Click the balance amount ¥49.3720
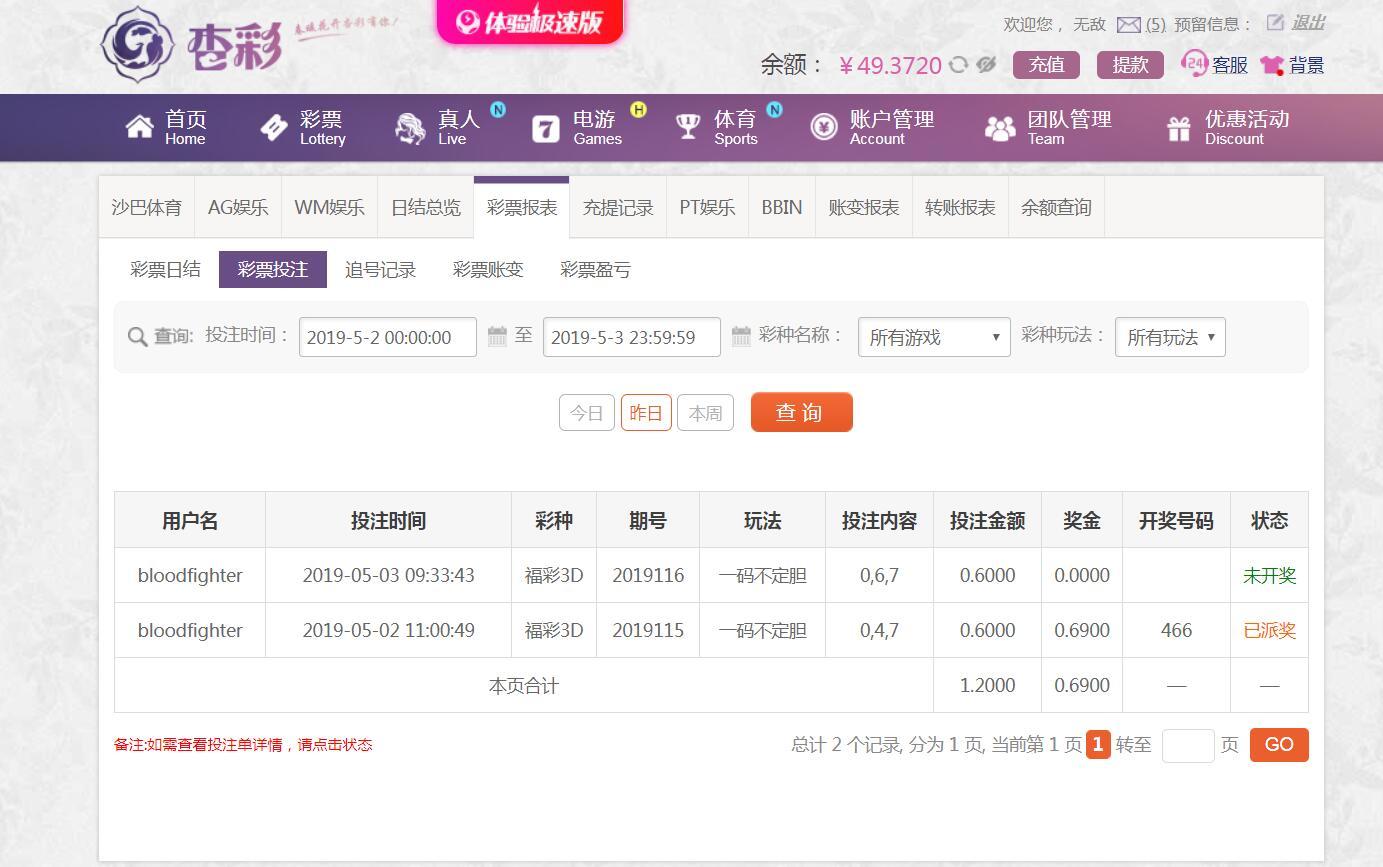Viewport: 1383px width, 867px height. coord(890,65)
